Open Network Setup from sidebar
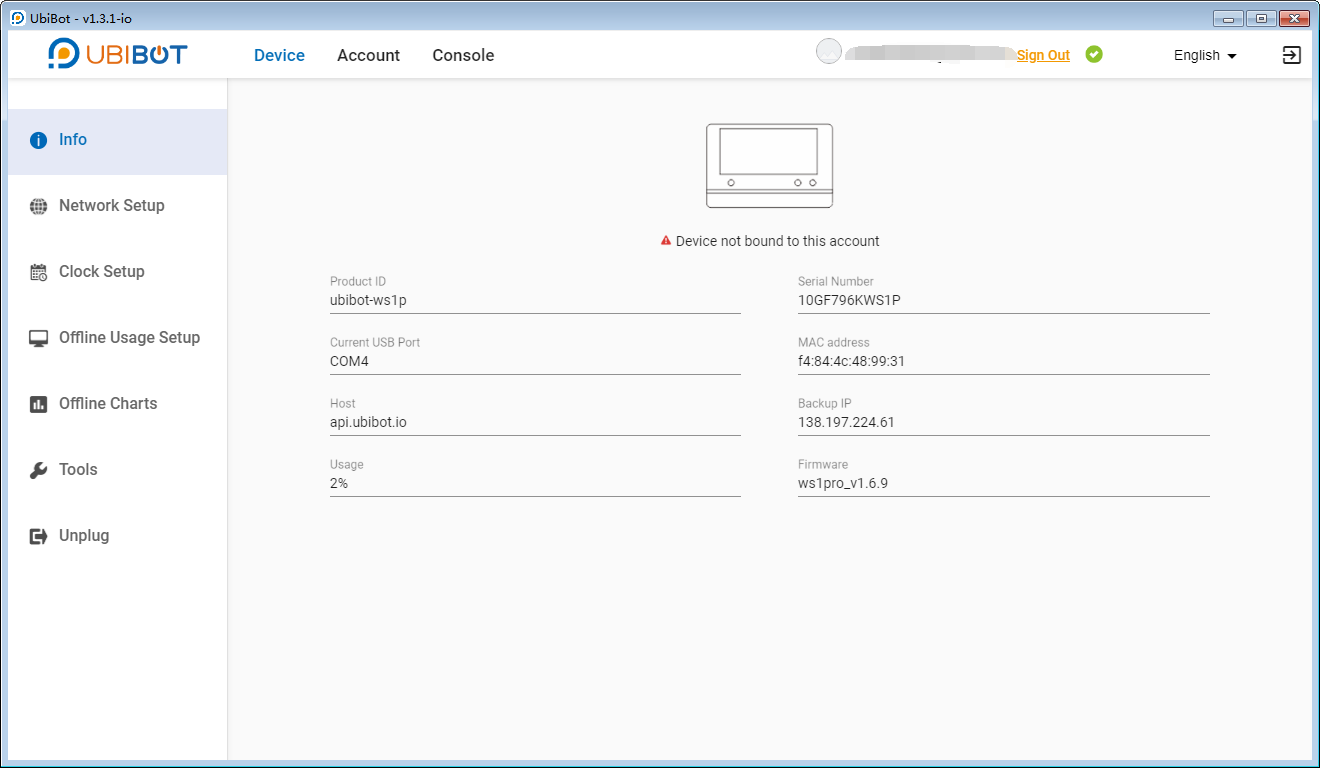 pyautogui.click(x=117, y=206)
